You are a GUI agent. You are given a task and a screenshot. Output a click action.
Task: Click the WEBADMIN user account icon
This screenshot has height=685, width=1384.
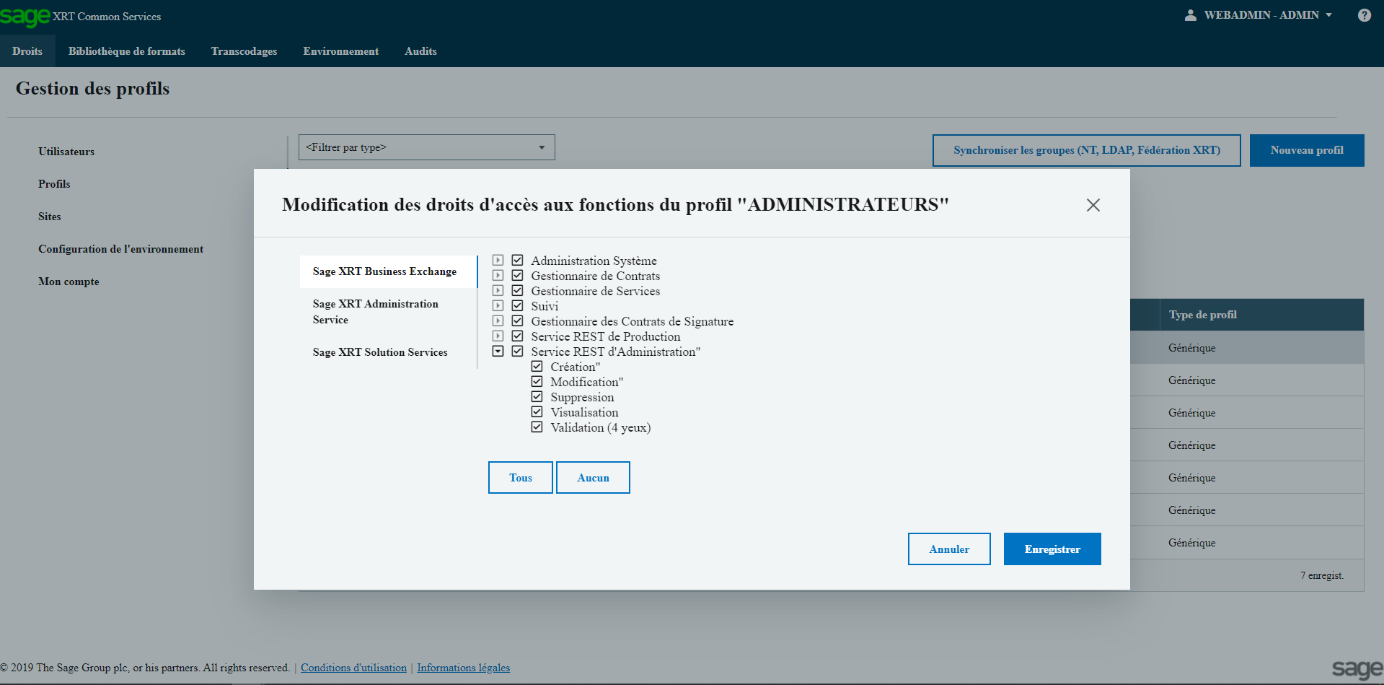(1190, 15)
